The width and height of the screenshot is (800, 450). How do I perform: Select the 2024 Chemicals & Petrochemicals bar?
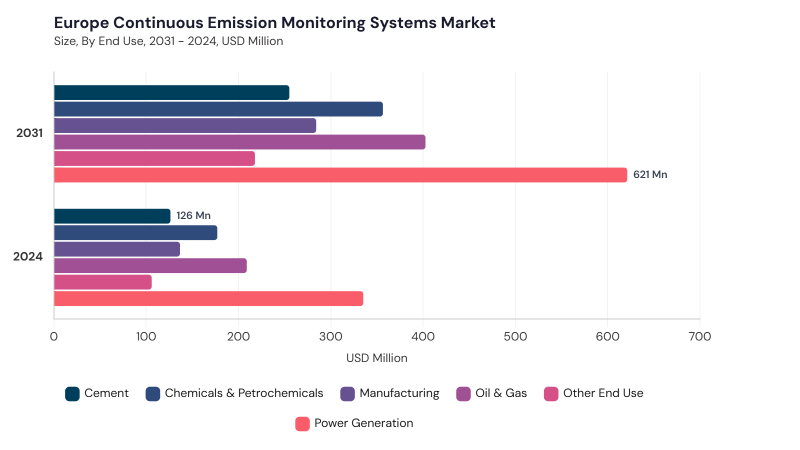tap(136, 233)
